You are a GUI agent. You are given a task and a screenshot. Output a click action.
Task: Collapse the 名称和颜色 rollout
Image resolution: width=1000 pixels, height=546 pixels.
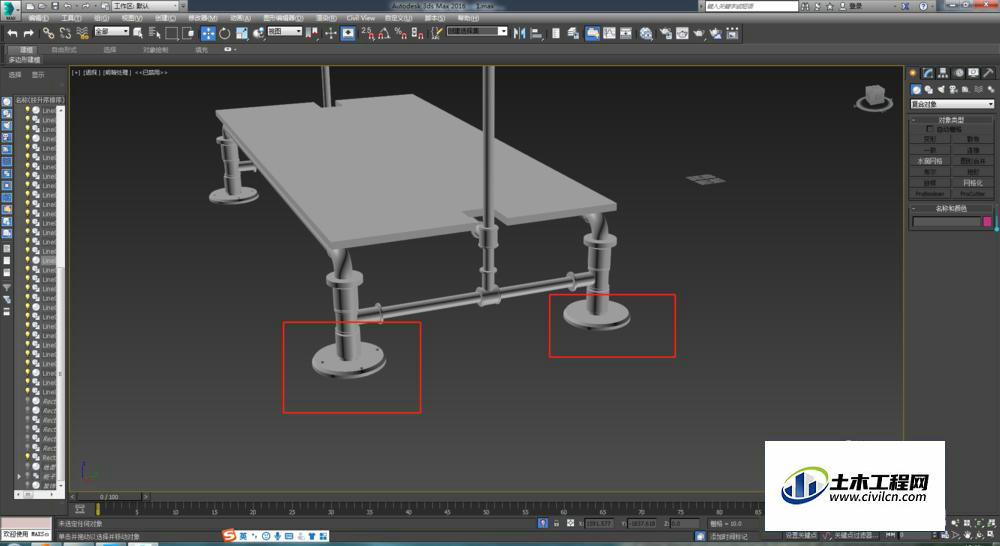(x=951, y=209)
